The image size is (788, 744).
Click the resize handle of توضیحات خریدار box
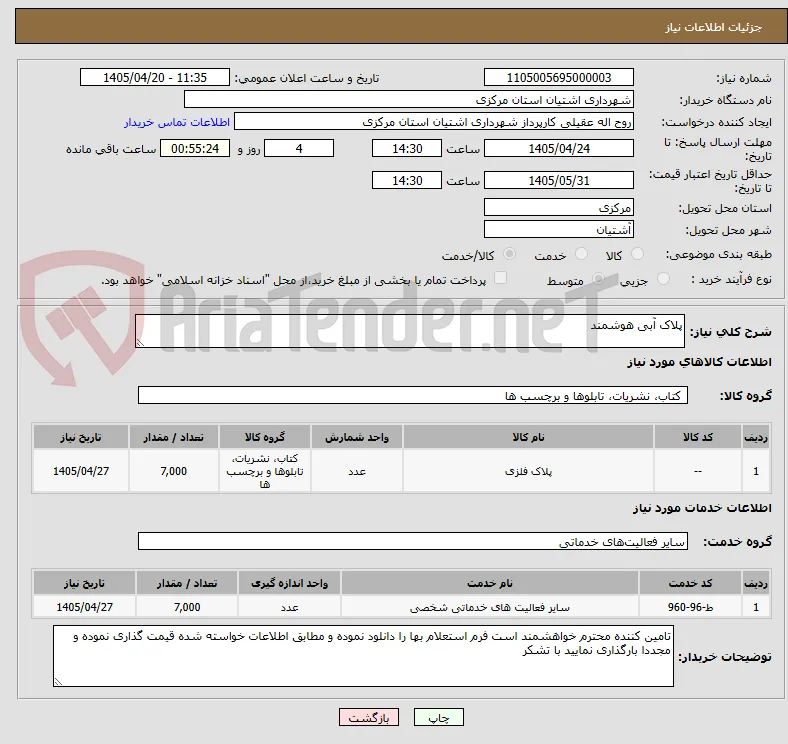[58, 682]
